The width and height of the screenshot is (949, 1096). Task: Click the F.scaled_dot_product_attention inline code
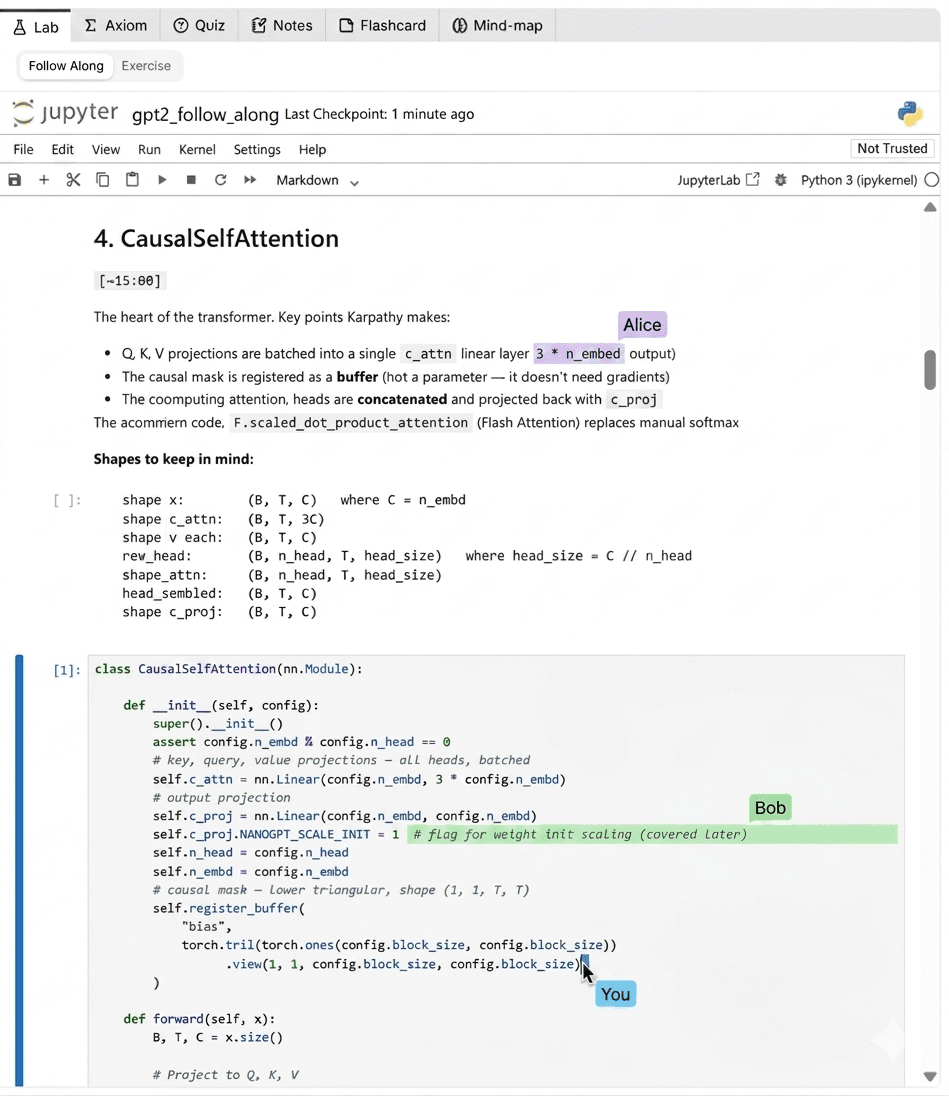coord(351,423)
